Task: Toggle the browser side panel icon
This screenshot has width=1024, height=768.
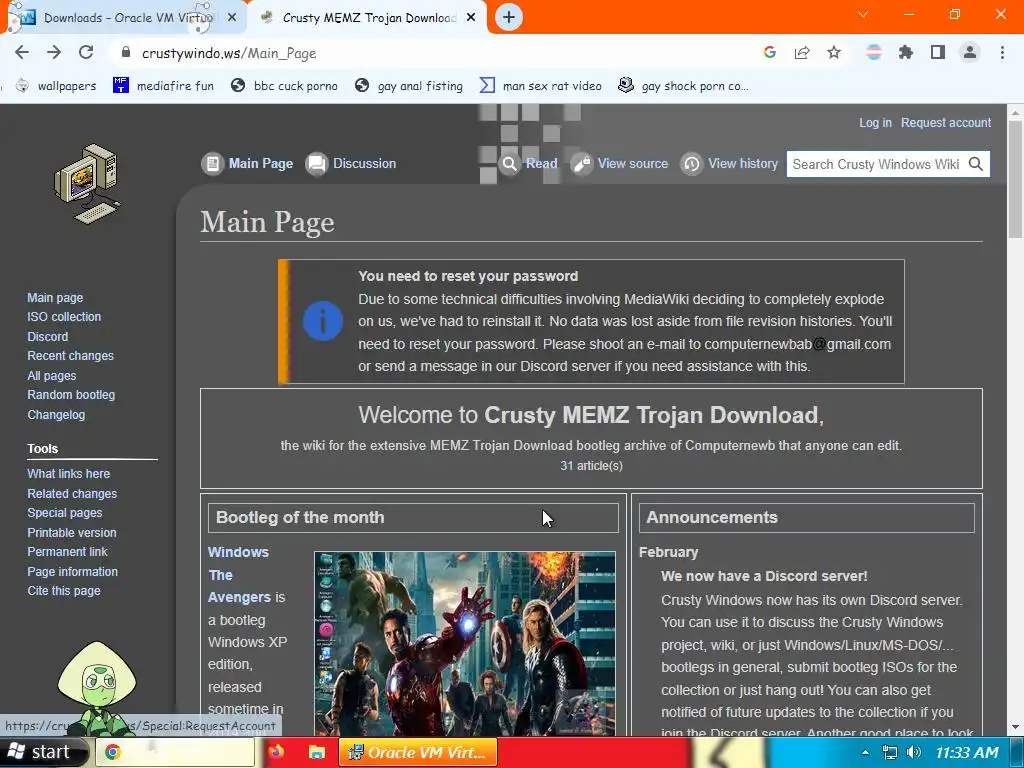Action: [938, 53]
